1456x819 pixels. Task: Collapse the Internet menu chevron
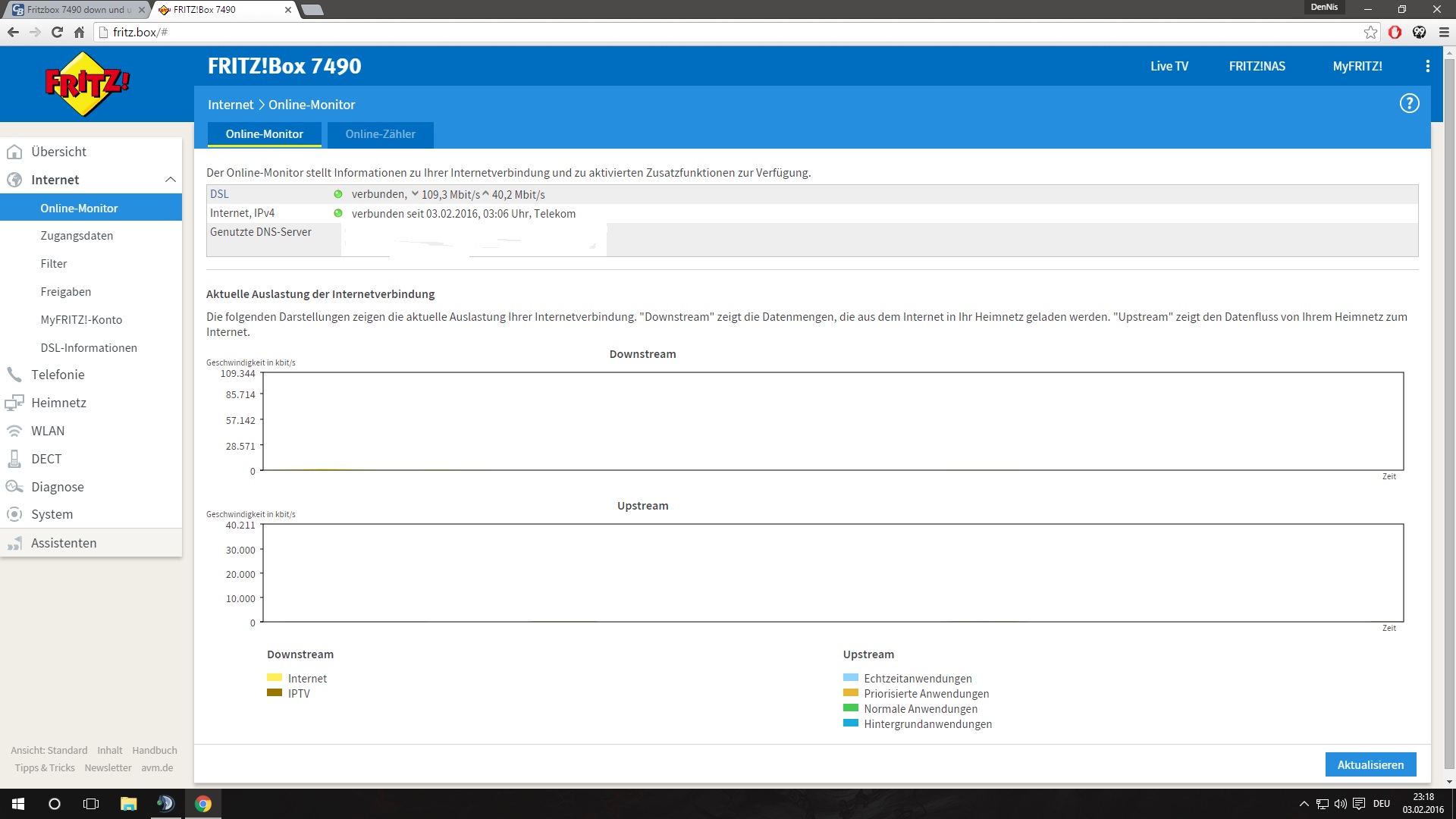171,180
